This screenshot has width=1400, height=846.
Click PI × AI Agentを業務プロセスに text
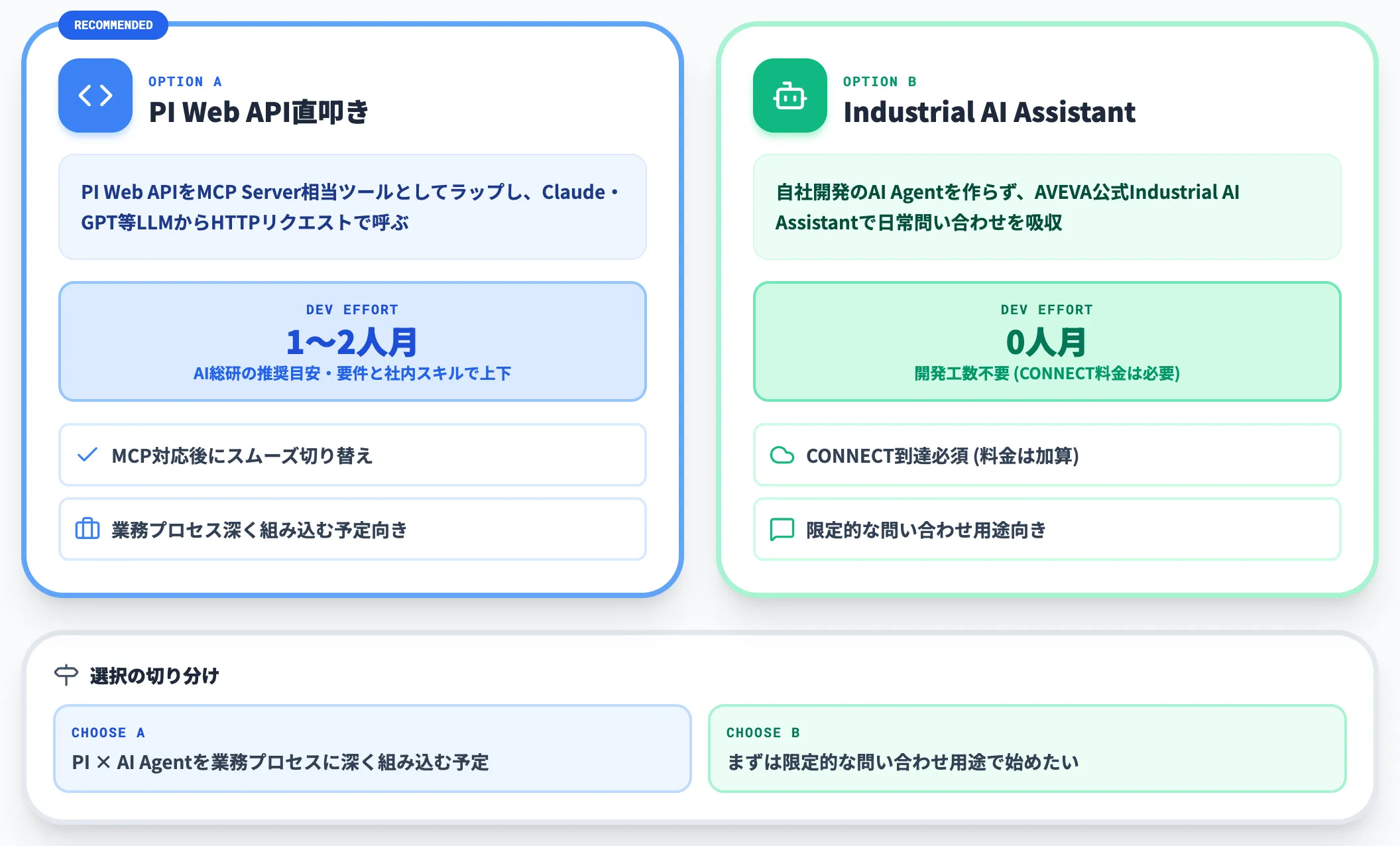click(x=280, y=762)
